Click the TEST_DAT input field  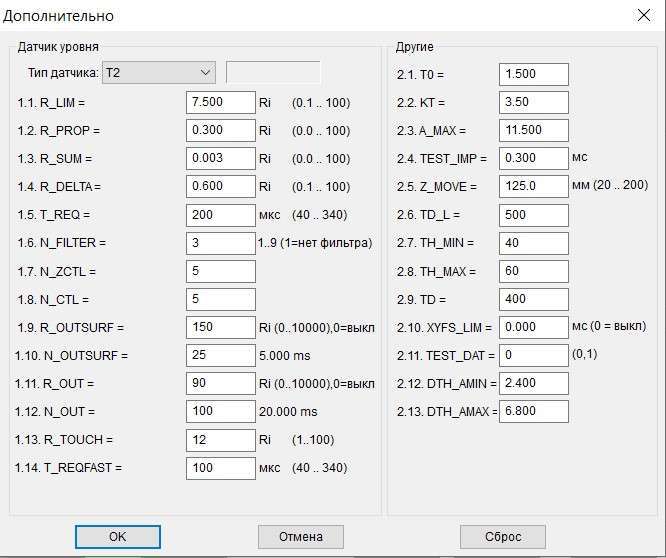pos(533,355)
